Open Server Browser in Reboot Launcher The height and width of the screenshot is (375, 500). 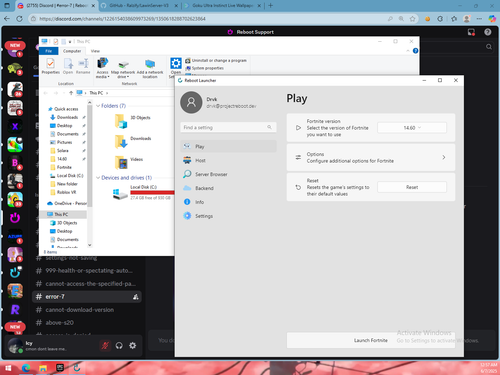(x=228, y=174)
